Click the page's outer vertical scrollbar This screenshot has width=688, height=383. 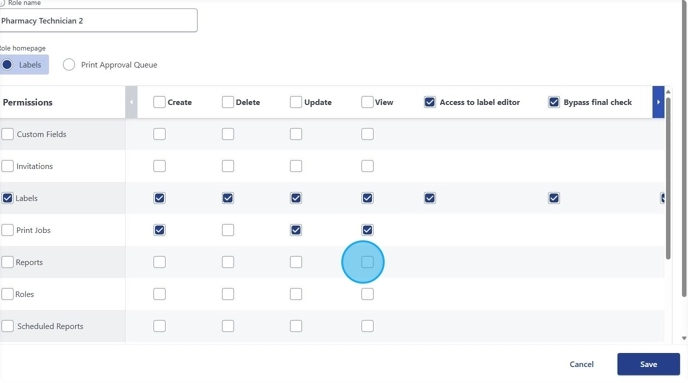tap(684, 149)
